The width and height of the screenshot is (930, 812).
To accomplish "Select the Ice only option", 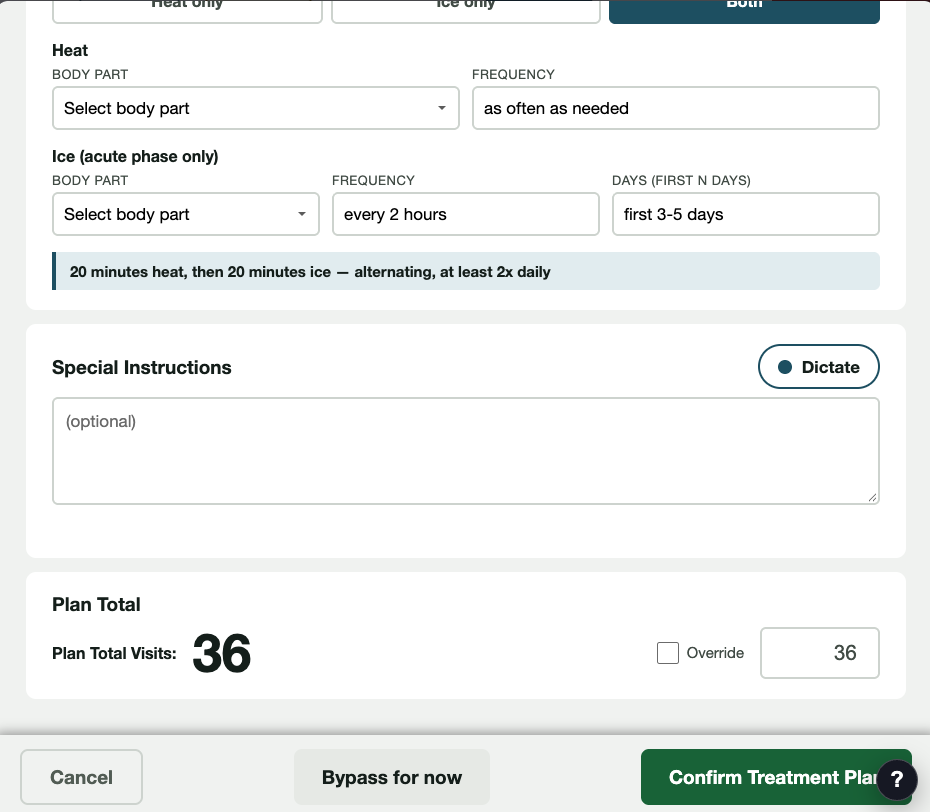I will [466, 11].
